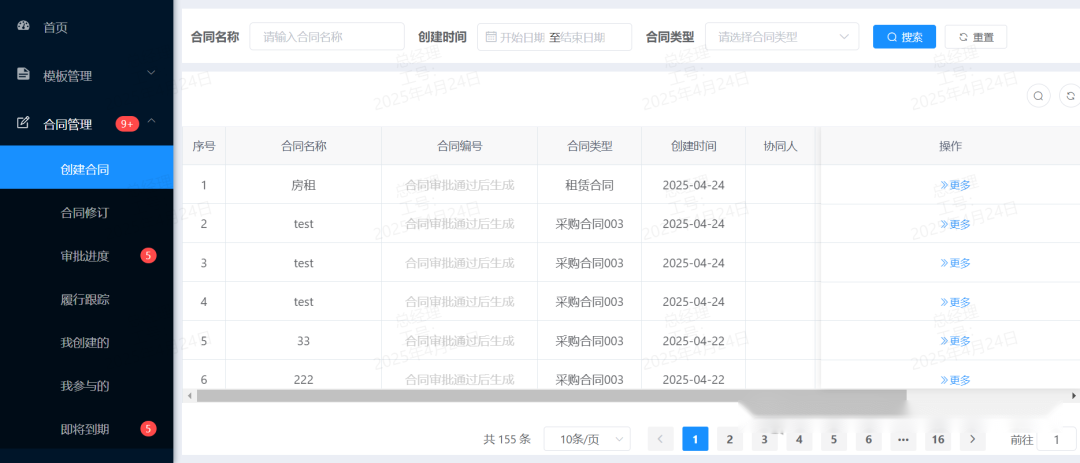
Task: Select 合同修订 in the sidebar
Action: click(x=85, y=212)
